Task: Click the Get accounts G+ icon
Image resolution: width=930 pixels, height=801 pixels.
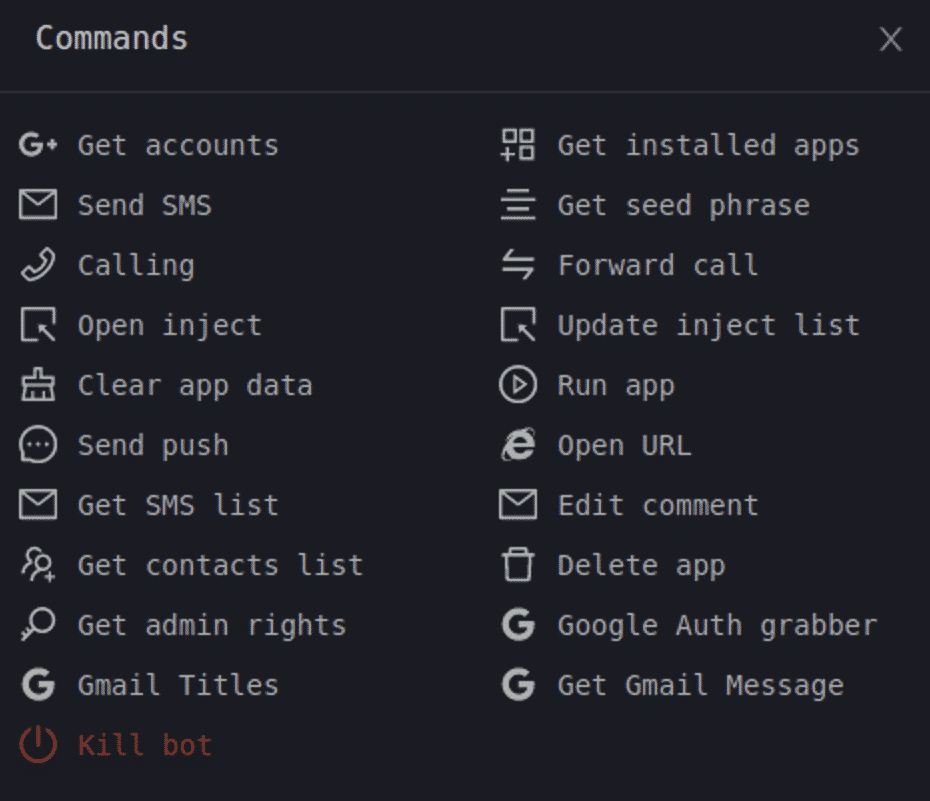Action: tap(37, 145)
